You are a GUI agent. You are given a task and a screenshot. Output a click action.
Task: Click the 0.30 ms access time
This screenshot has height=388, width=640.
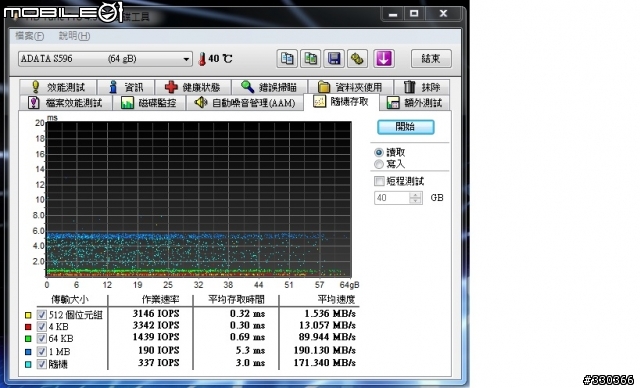(247, 326)
